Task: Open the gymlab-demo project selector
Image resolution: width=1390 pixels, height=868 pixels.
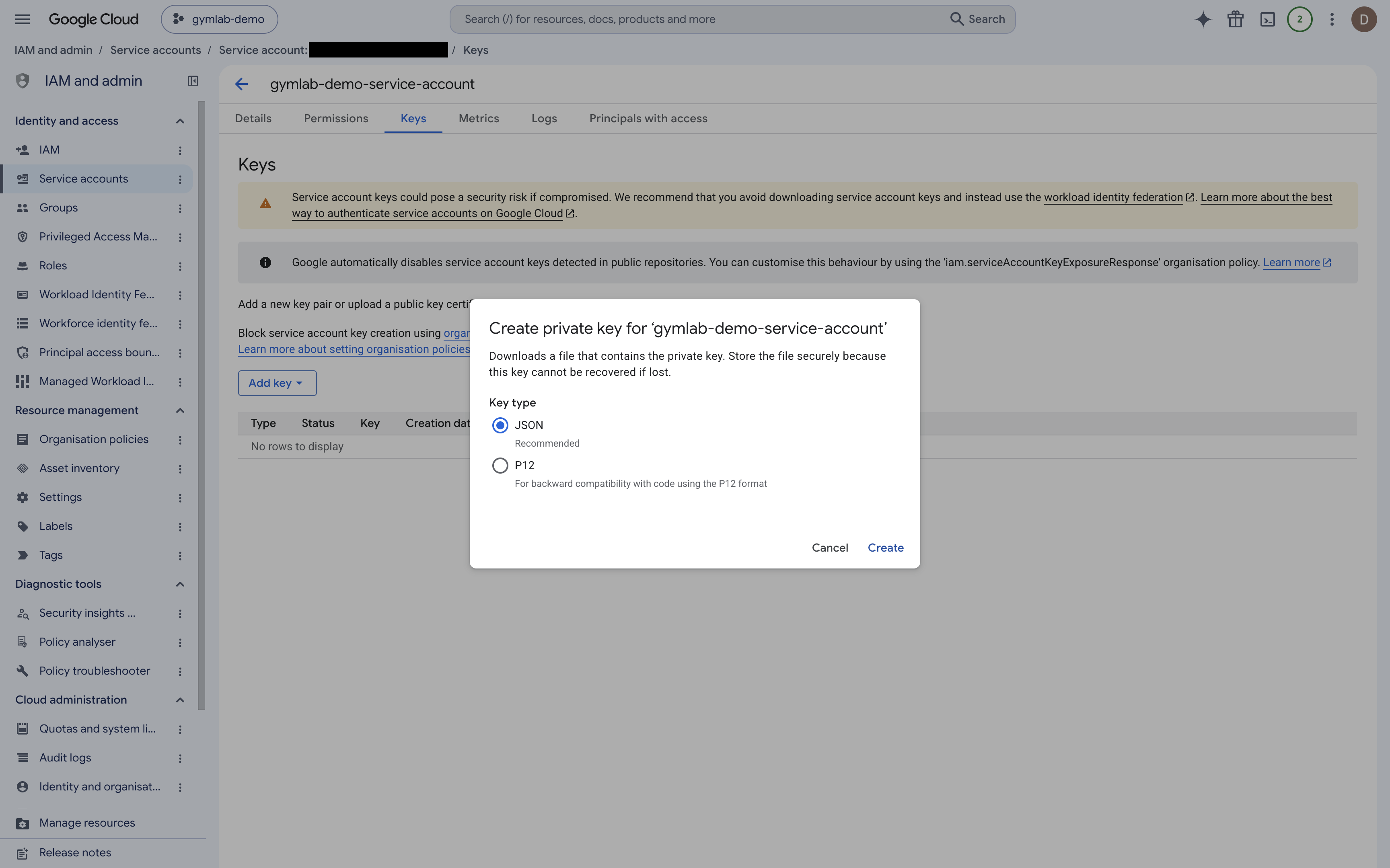Action: (x=219, y=19)
